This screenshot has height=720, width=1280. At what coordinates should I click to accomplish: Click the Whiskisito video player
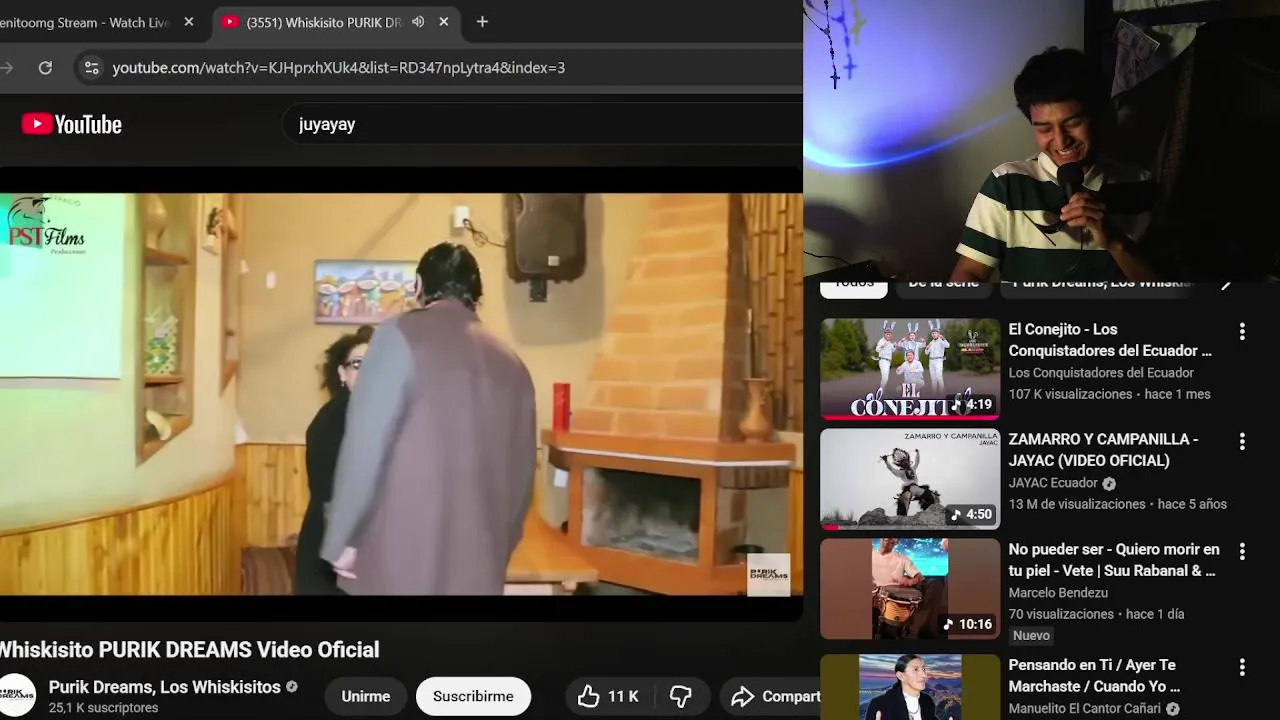401,394
